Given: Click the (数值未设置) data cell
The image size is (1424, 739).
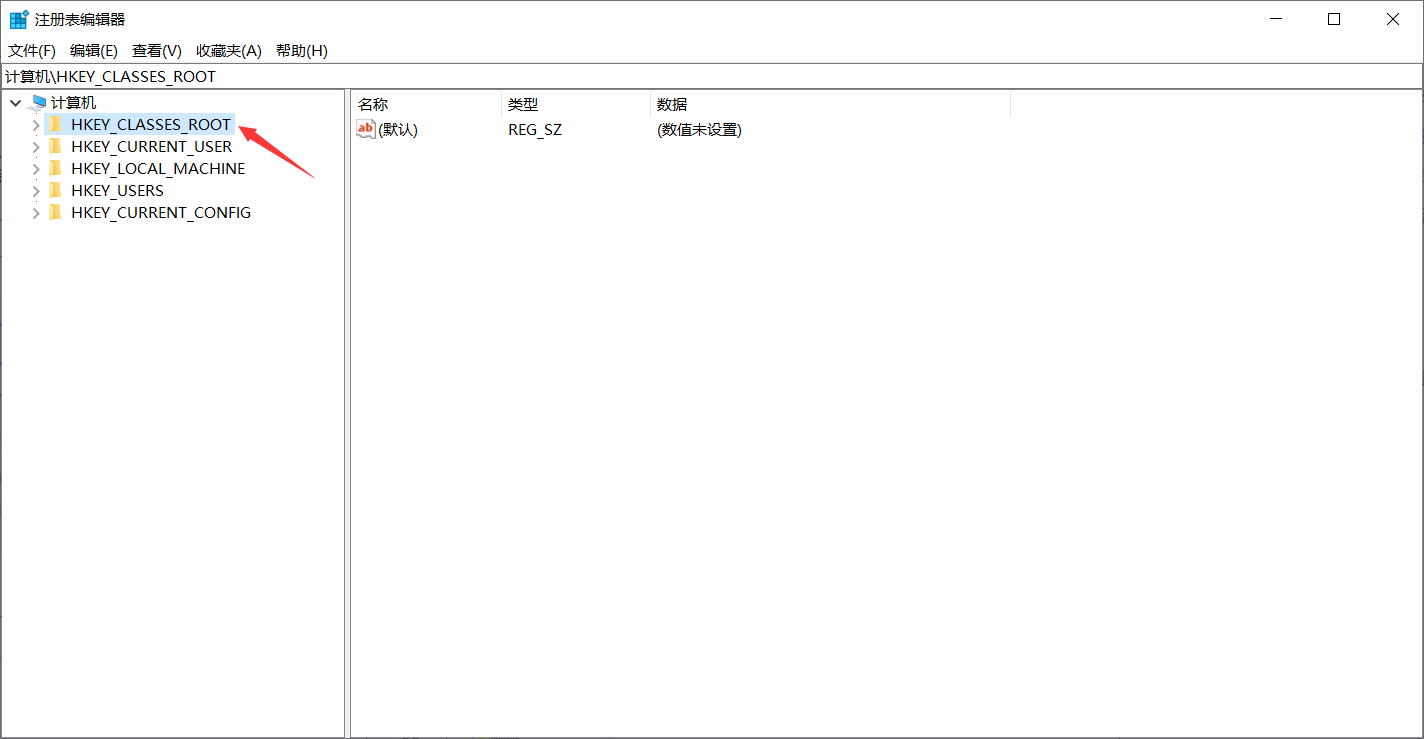Looking at the screenshot, I should 699,129.
